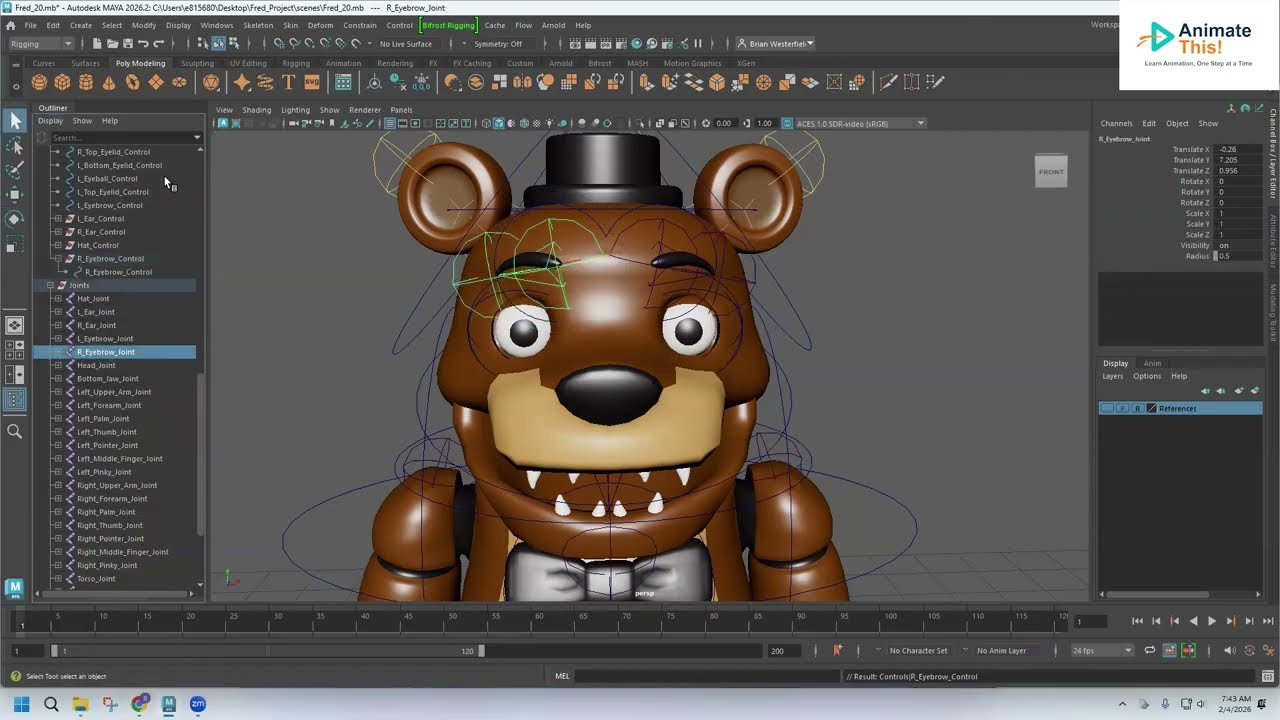Click the New Scene icon

[97, 44]
